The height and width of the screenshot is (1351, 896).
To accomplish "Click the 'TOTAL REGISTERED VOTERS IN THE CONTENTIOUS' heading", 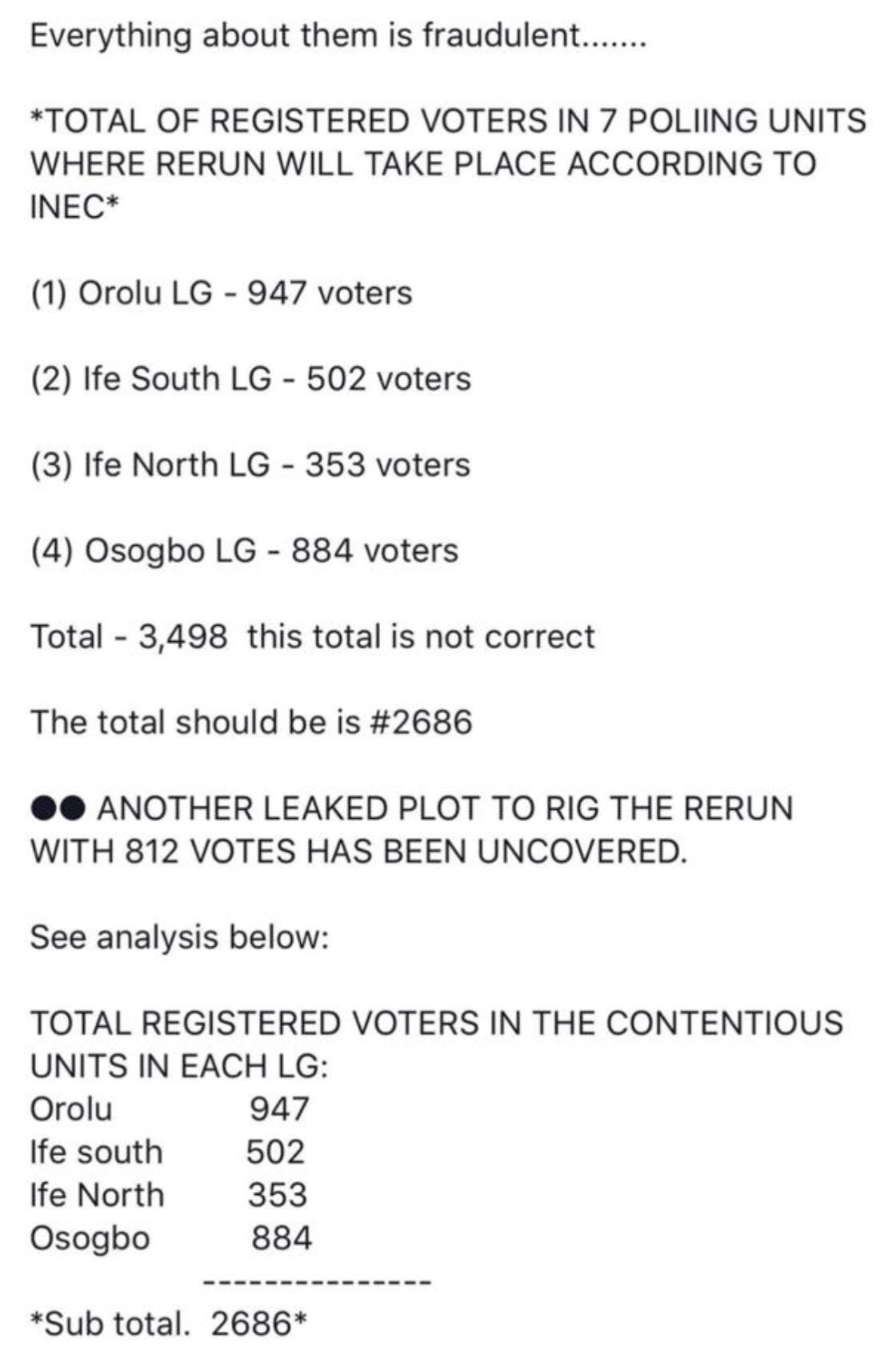I will (x=437, y=1023).
